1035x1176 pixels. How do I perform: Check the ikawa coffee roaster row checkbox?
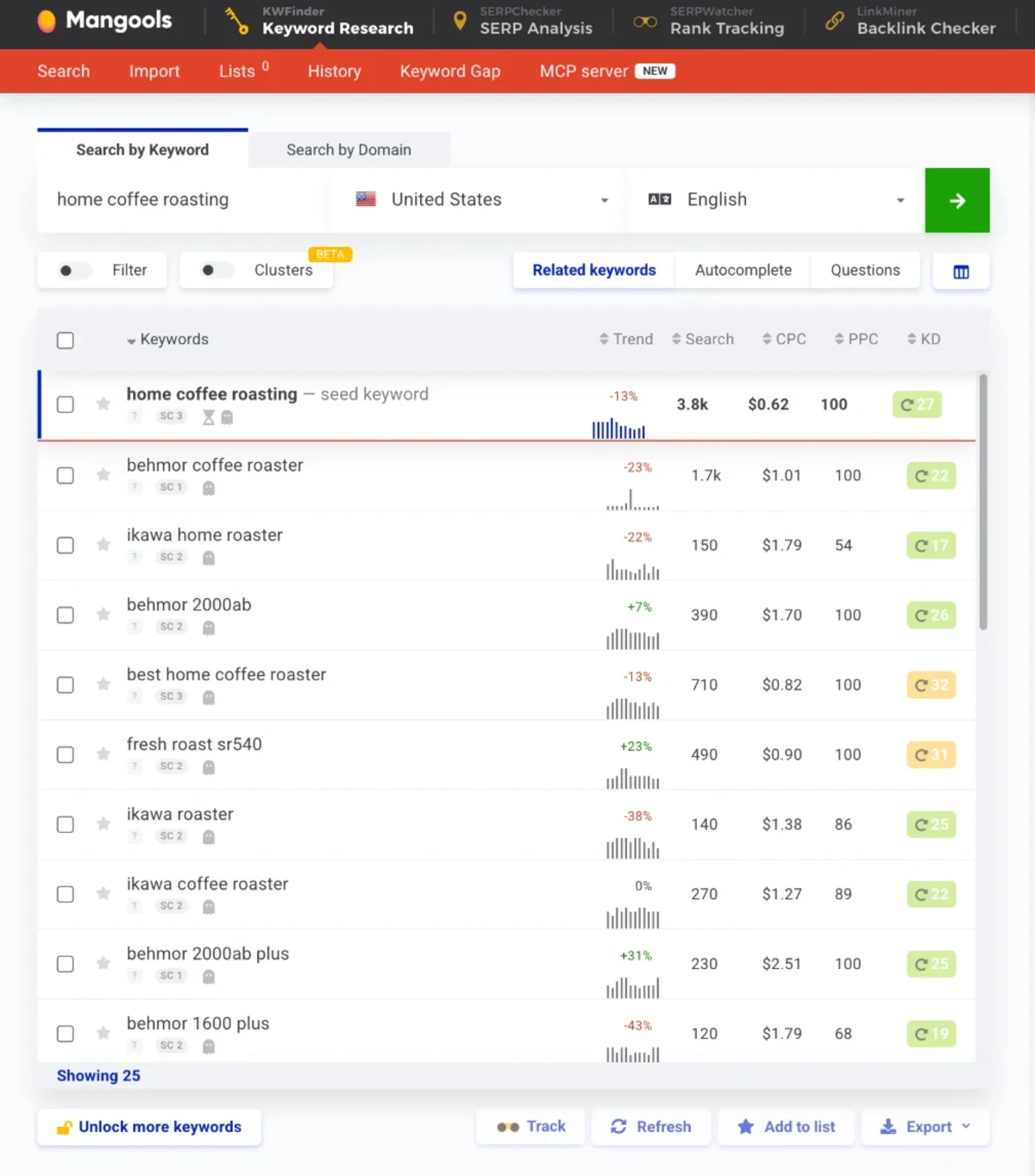click(65, 894)
